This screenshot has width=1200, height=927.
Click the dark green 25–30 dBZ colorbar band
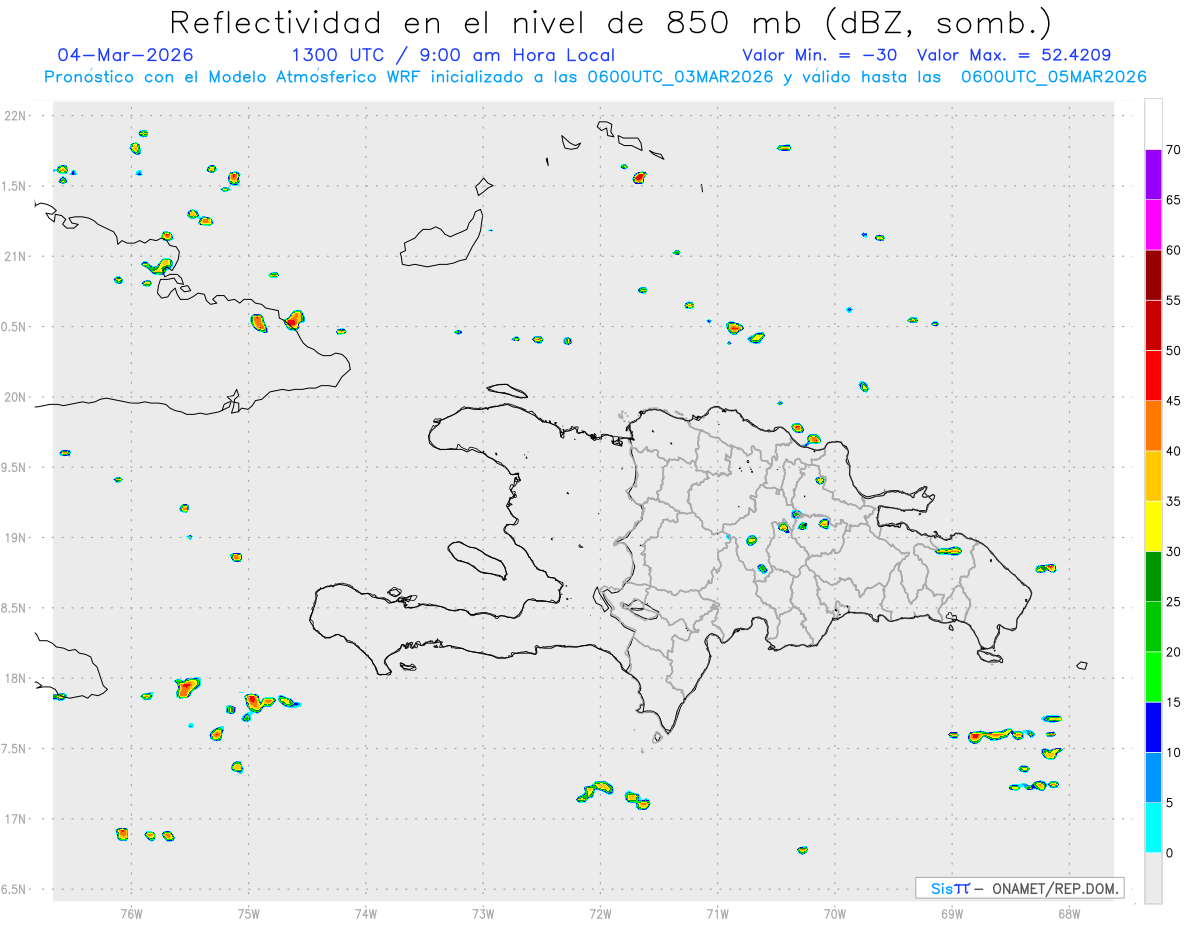(1153, 577)
